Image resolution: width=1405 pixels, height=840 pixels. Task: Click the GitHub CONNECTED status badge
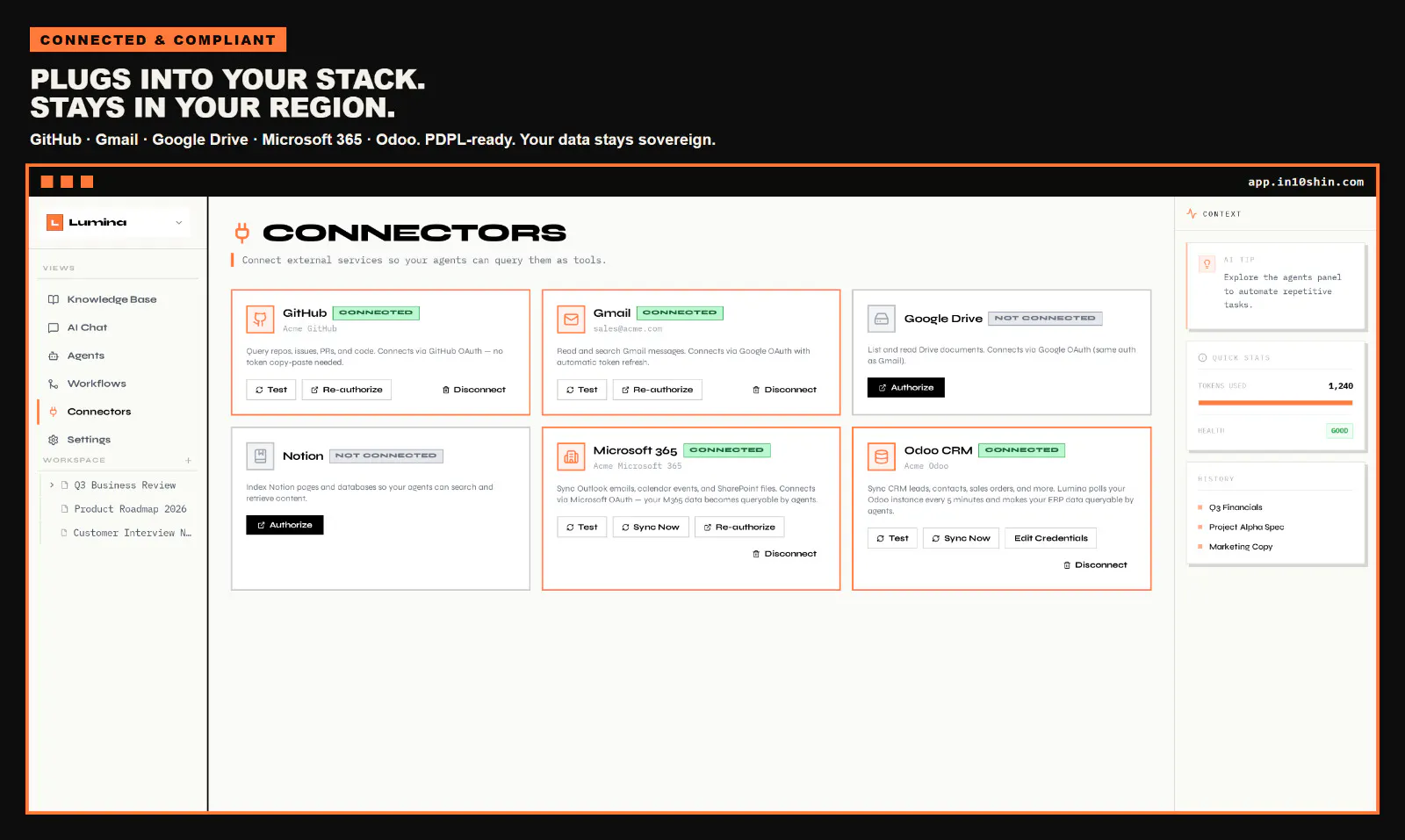click(376, 312)
